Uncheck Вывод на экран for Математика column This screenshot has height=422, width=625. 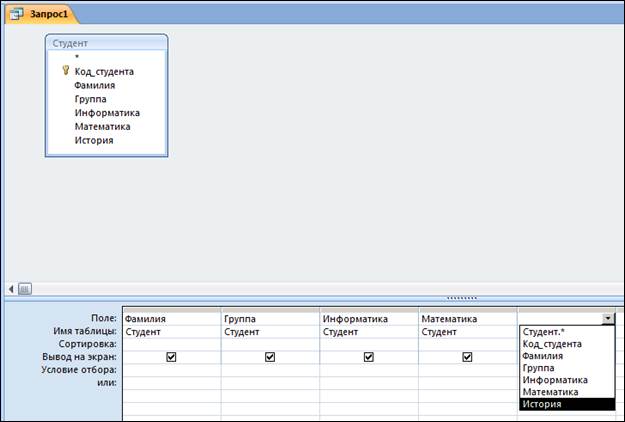click(467, 357)
